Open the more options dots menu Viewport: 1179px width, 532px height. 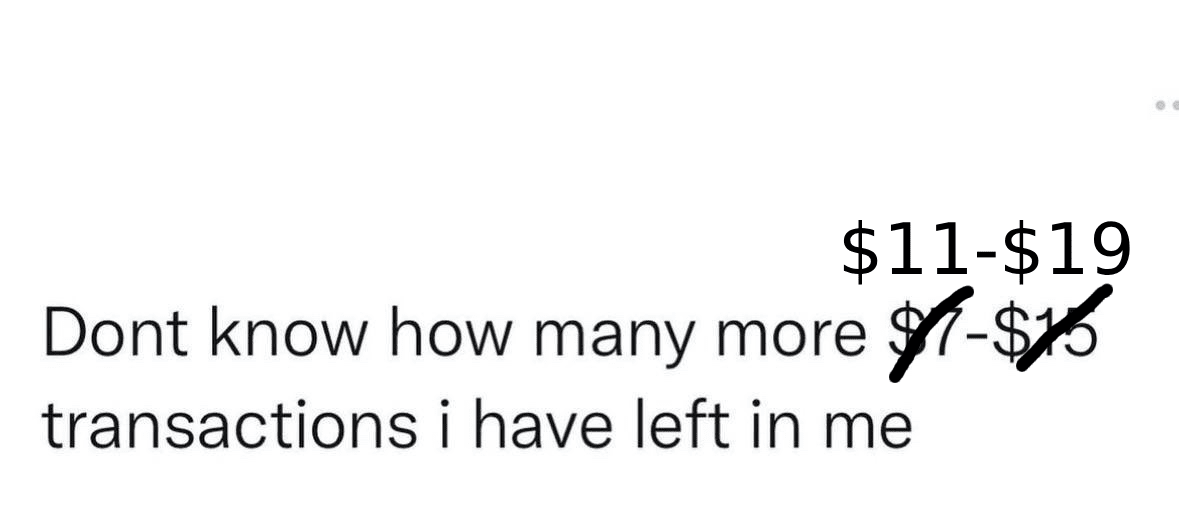[1168, 105]
